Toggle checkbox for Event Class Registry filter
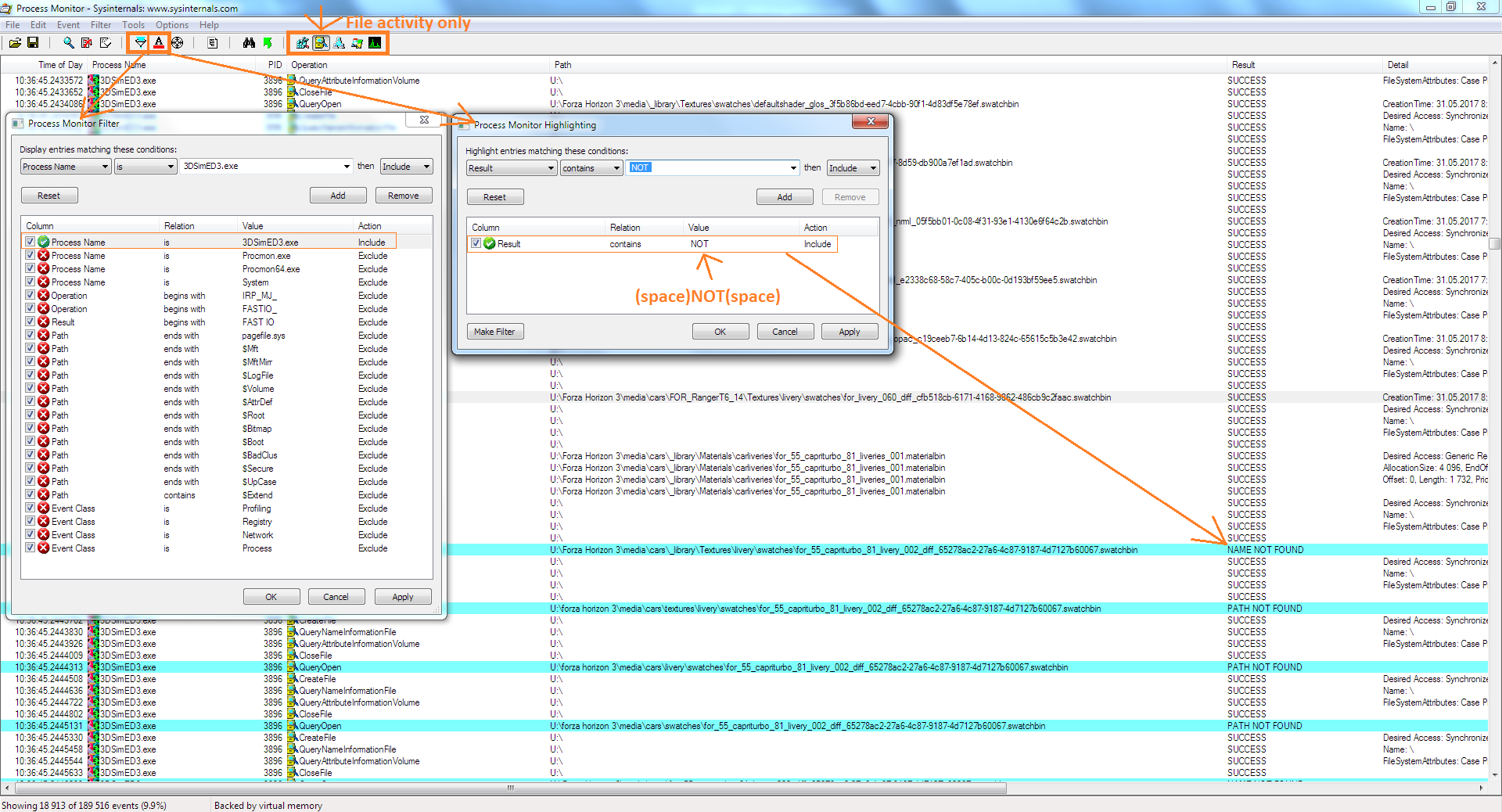This screenshot has height=812, width=1502. [x=30, y=522]
